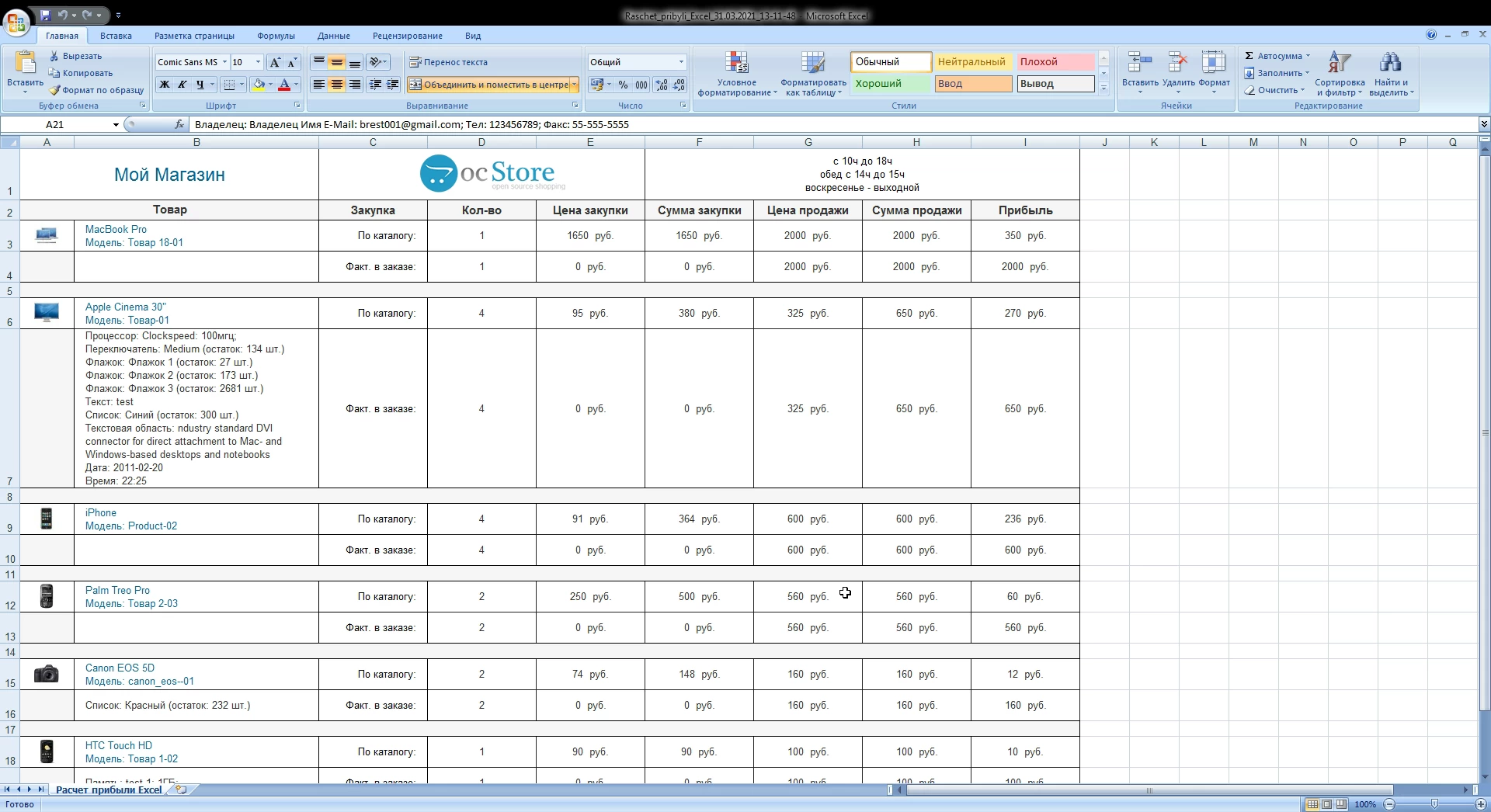This screenshot has width=1491, height=812.
Task: Click the insert new worksheet tab icon
Action: (181, 789)
